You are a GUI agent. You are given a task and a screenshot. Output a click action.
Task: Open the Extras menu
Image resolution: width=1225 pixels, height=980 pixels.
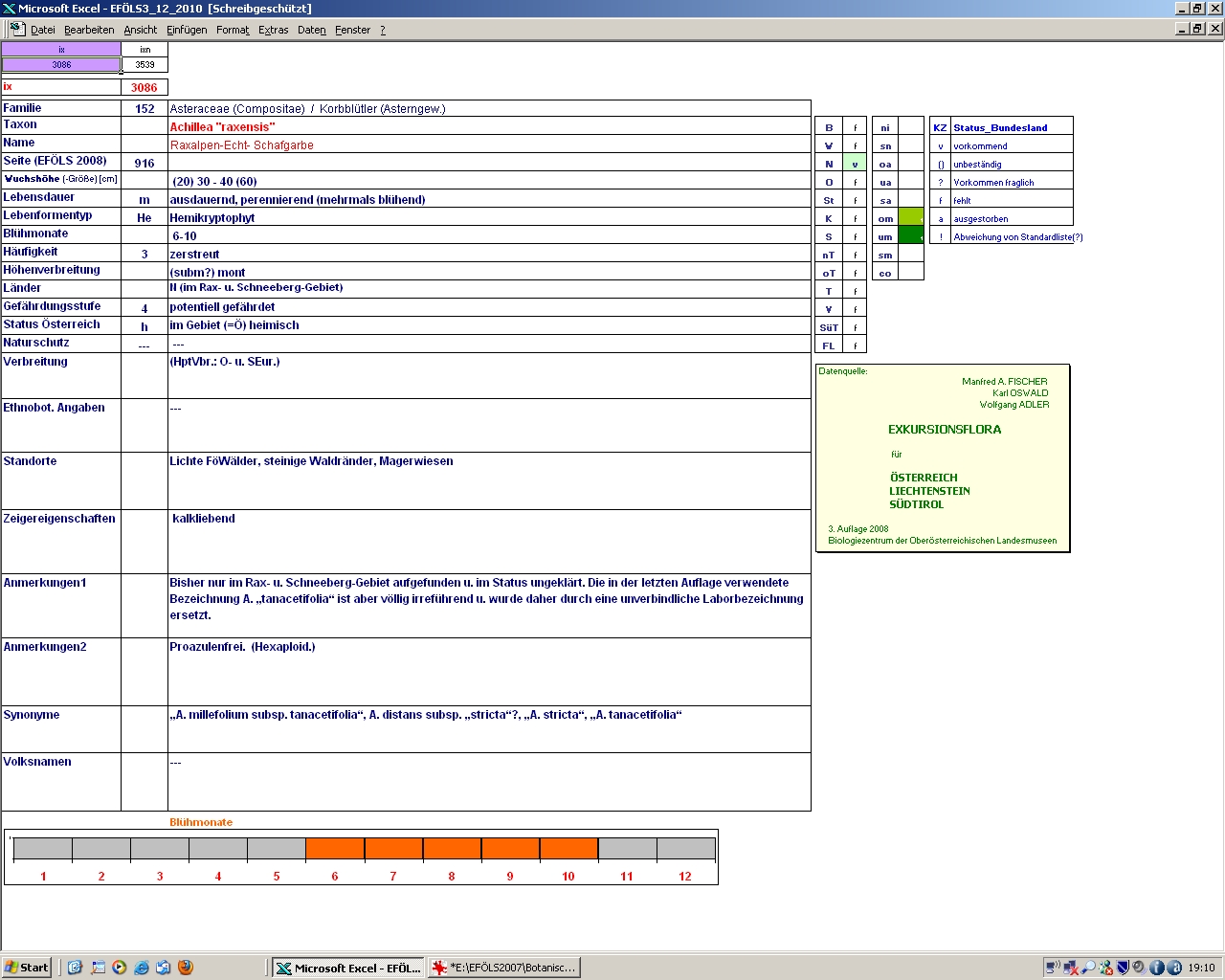pyautogui.click(x=273, y=30)
